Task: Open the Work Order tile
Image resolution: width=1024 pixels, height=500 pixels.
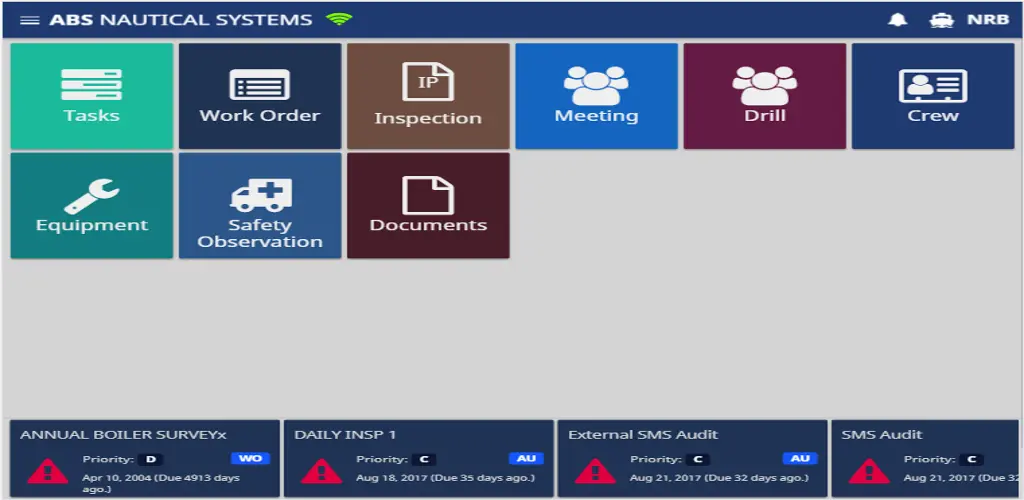Action: [x=260, y=96]
